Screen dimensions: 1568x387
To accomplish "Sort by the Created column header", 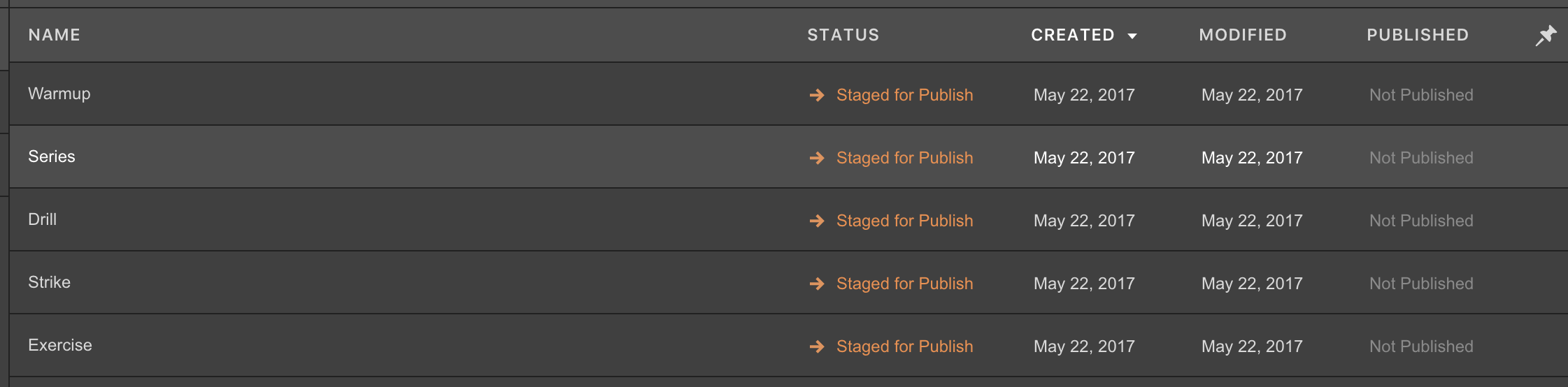I will pos(1073,35).
